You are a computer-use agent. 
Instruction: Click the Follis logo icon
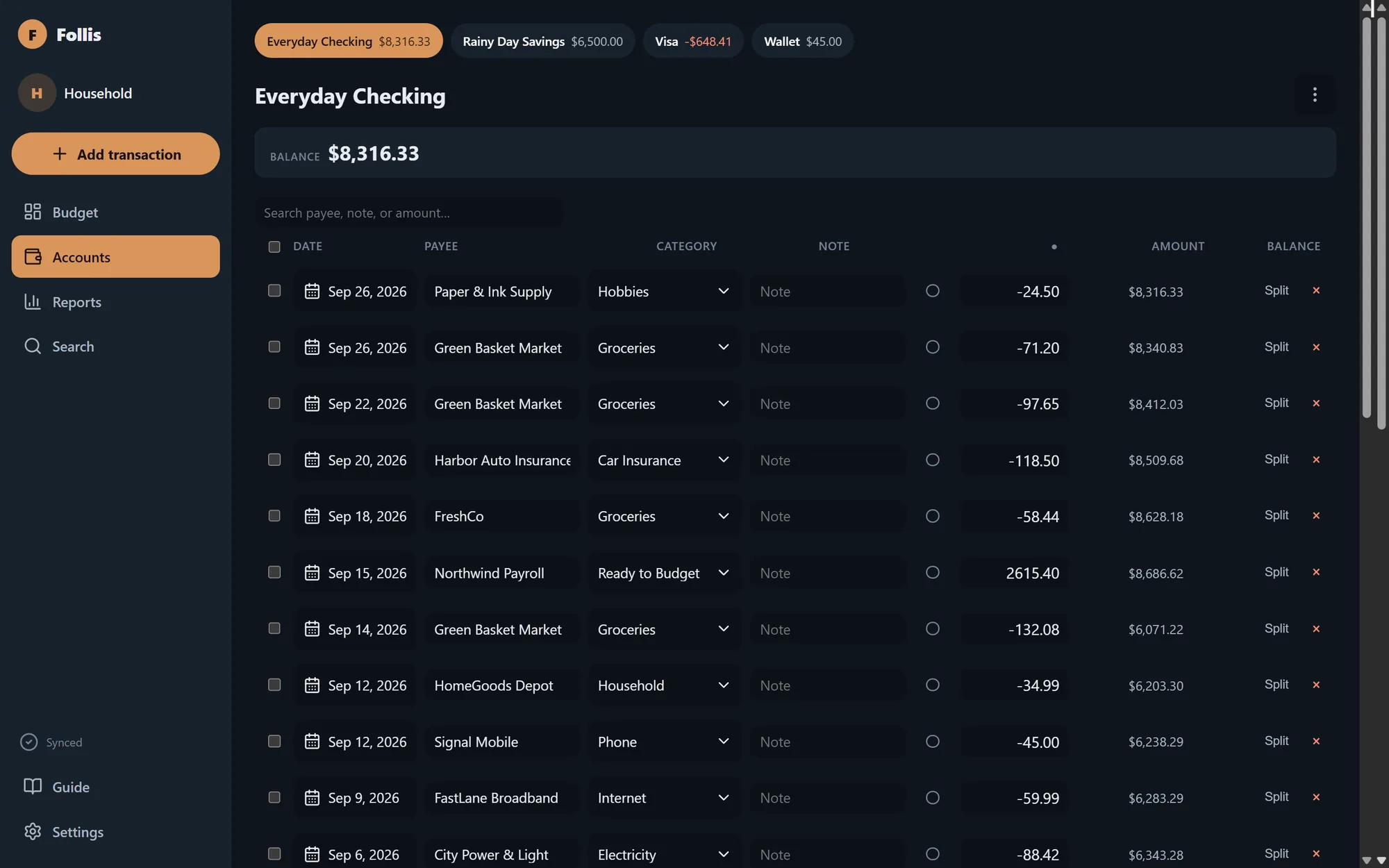(32, 34)
